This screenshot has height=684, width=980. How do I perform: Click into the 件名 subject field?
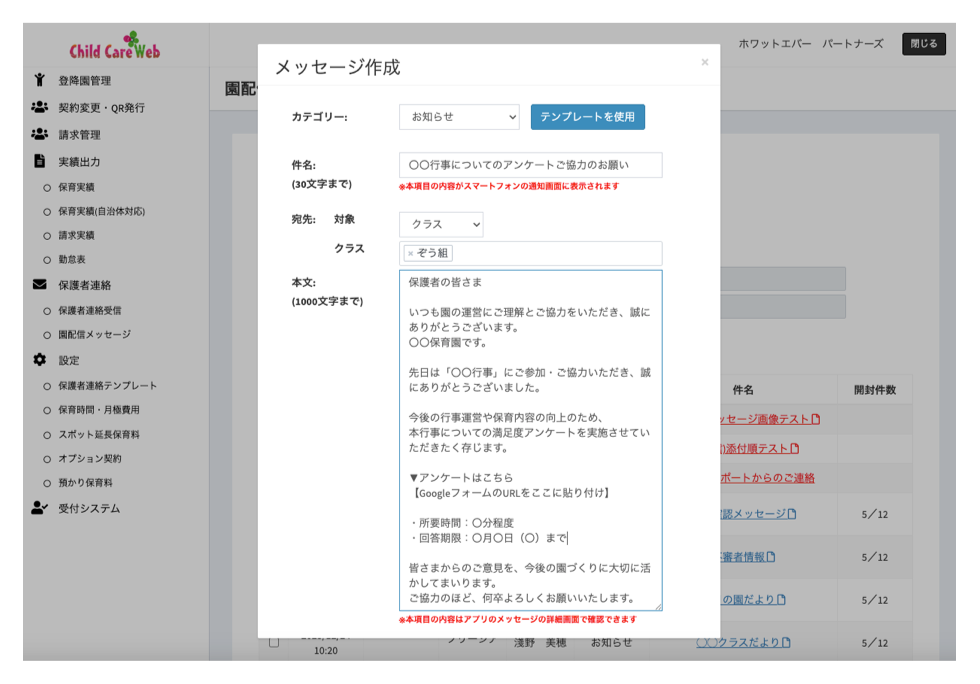click(x=530, y=165)
